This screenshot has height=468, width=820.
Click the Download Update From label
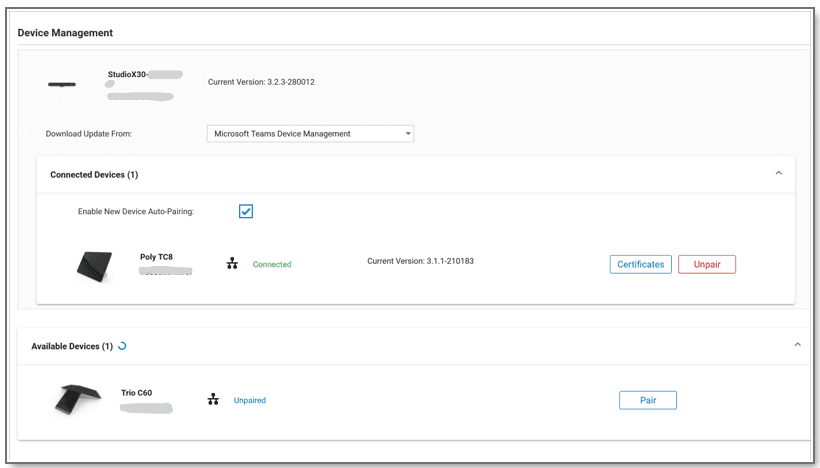pos(89,134)
